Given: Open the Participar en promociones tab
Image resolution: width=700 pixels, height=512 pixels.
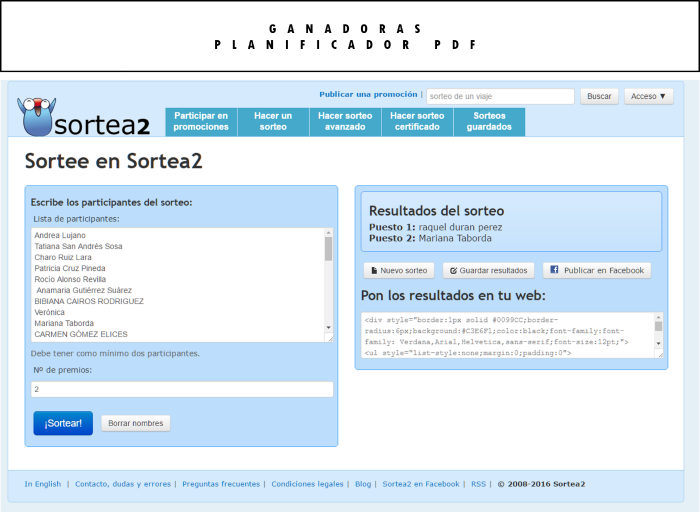Looking at the screenshot, I should (x=201, y=121).
